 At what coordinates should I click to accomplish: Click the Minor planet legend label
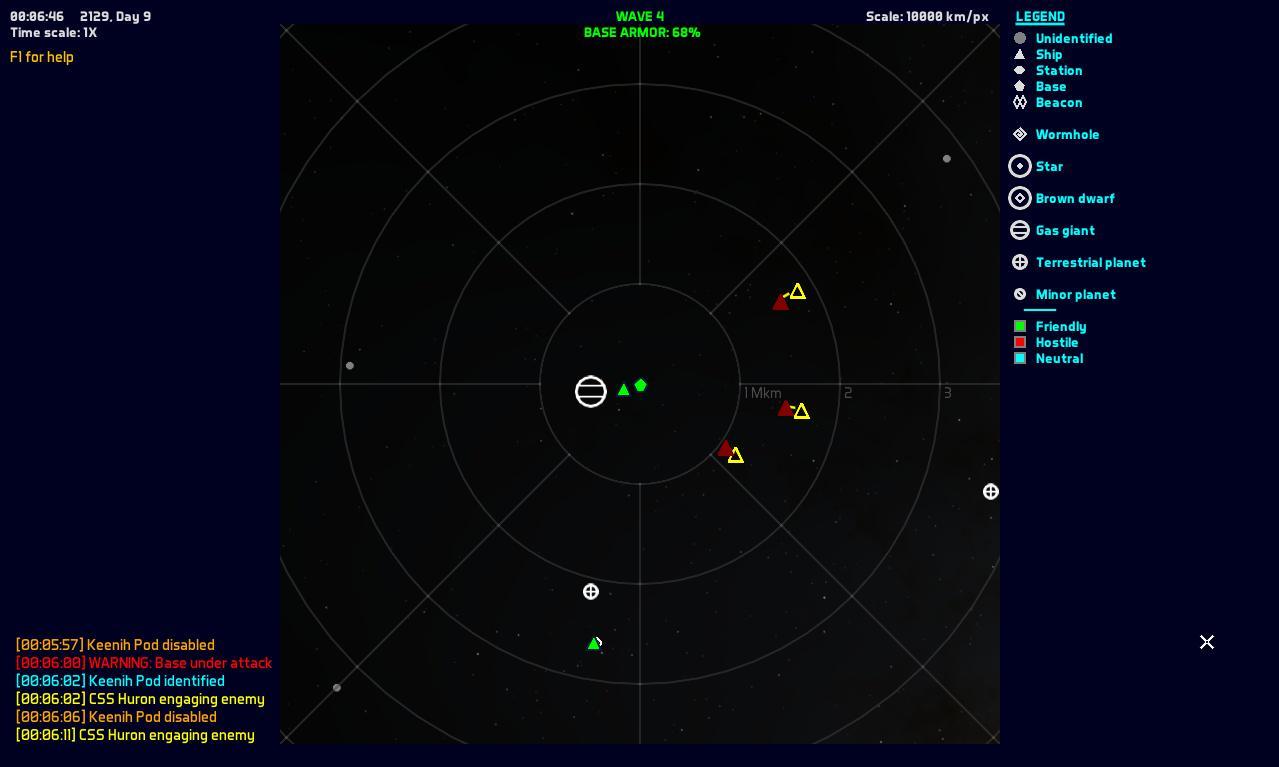(1075, 294)
